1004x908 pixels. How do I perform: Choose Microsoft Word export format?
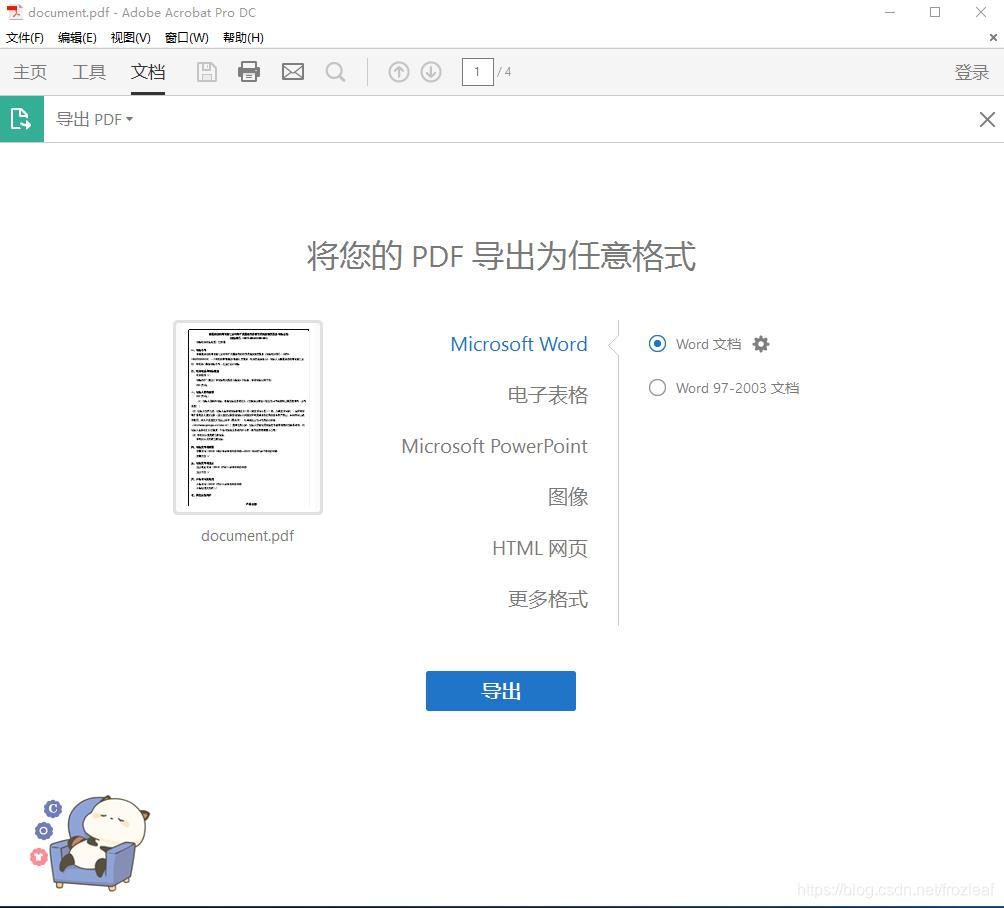click(519, 344)
